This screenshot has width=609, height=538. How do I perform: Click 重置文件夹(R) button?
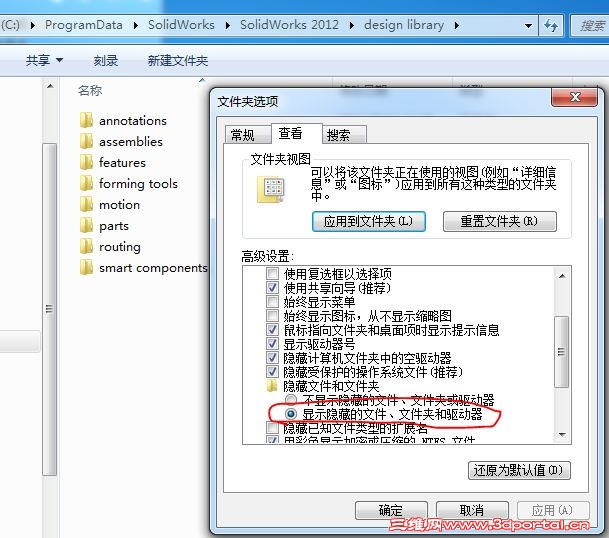pyautogui.click(x=499, y=221)
